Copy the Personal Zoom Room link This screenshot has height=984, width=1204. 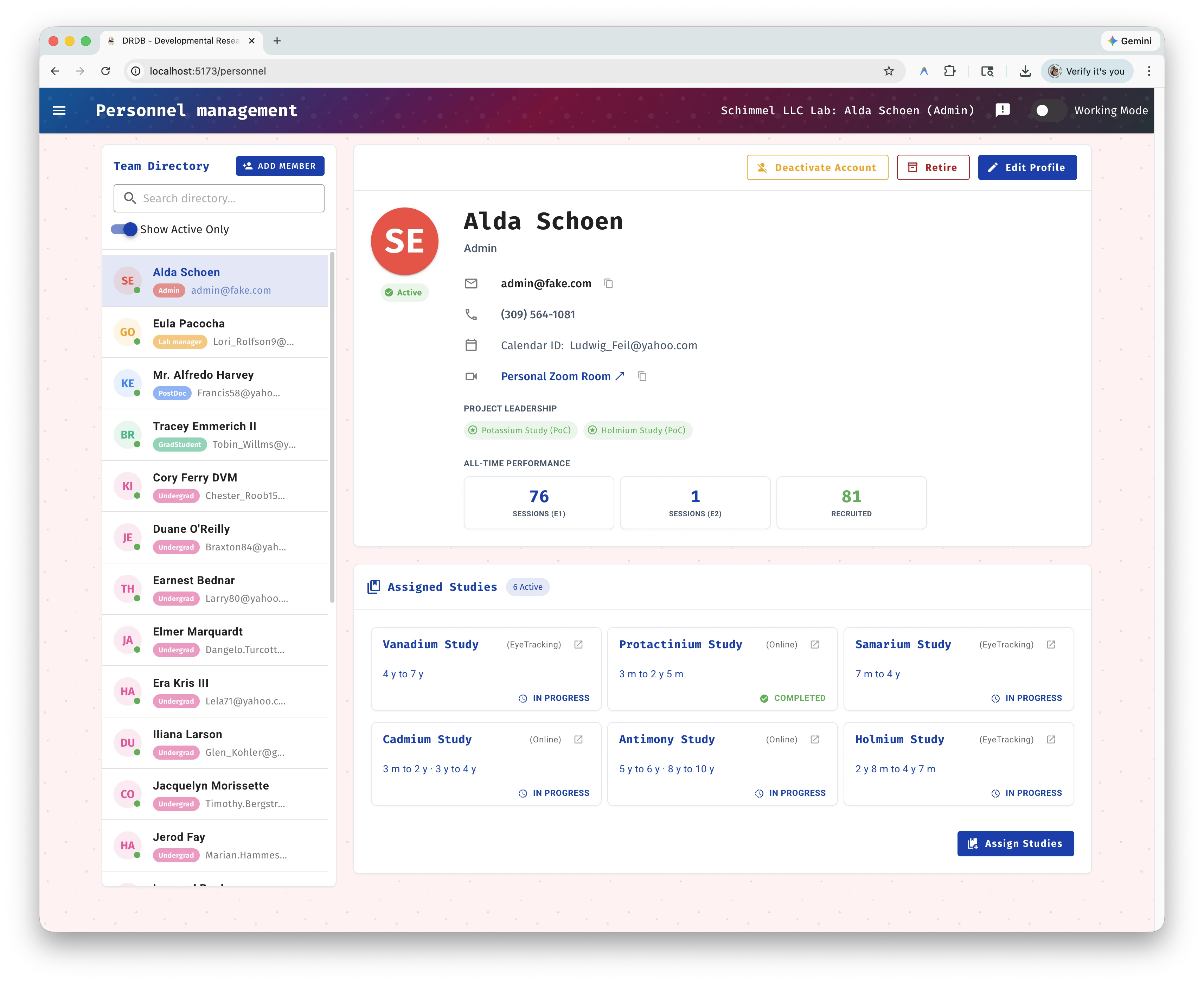click(642, 376)
